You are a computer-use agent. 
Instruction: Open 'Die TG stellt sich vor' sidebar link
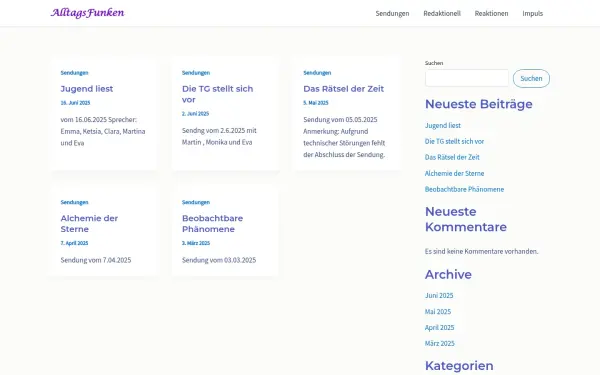click(454, 141)
